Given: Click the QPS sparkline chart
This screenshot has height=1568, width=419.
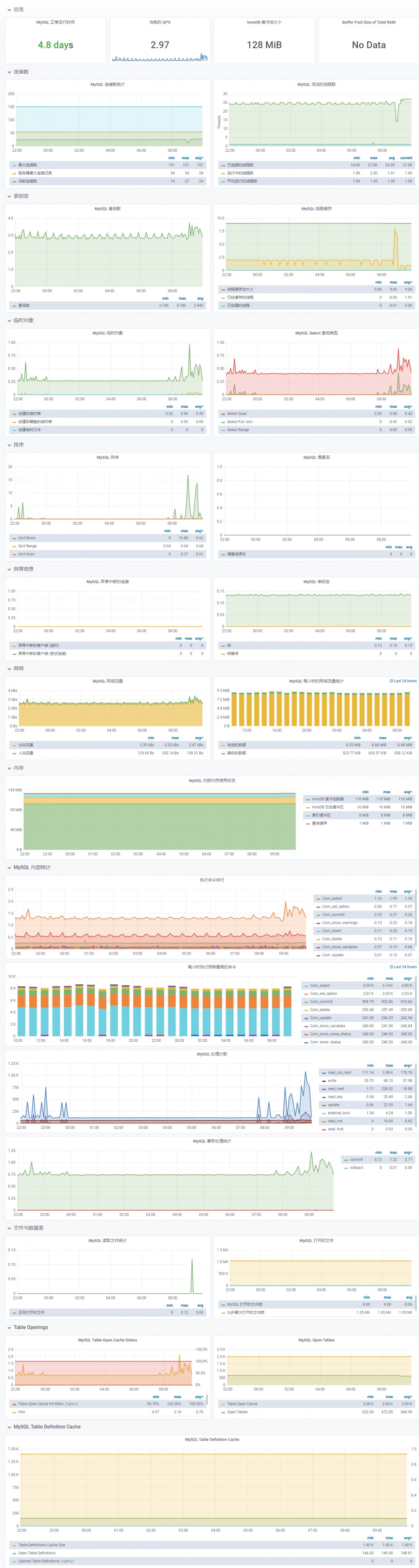Looking at the screenshot, I should (160, 58).
